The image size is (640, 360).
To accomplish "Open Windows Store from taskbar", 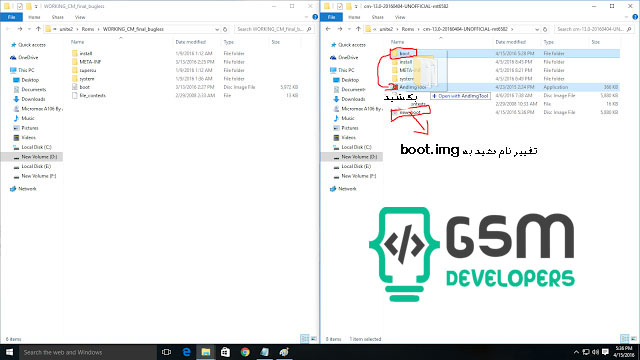I will [225, 352].
